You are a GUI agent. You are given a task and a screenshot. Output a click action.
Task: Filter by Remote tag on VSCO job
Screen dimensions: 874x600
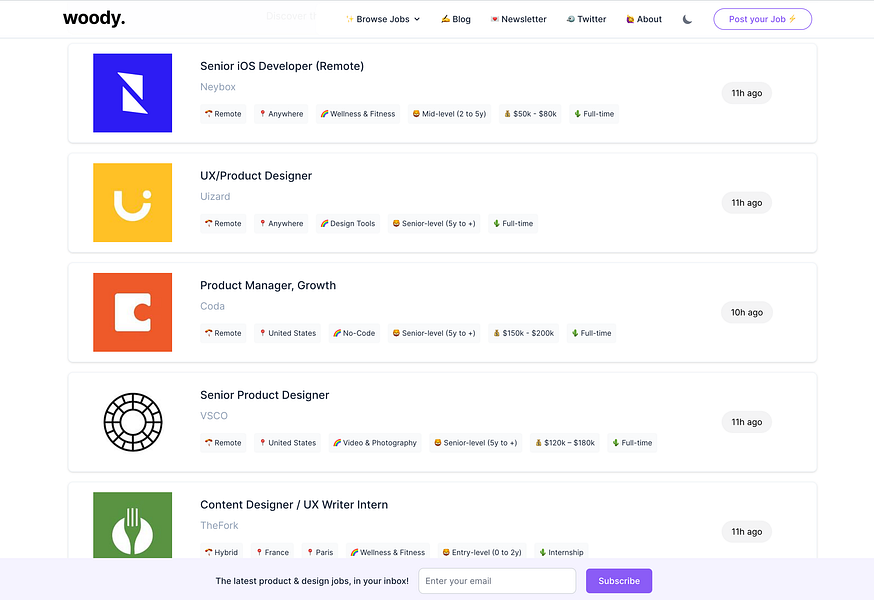coord(223,443)
